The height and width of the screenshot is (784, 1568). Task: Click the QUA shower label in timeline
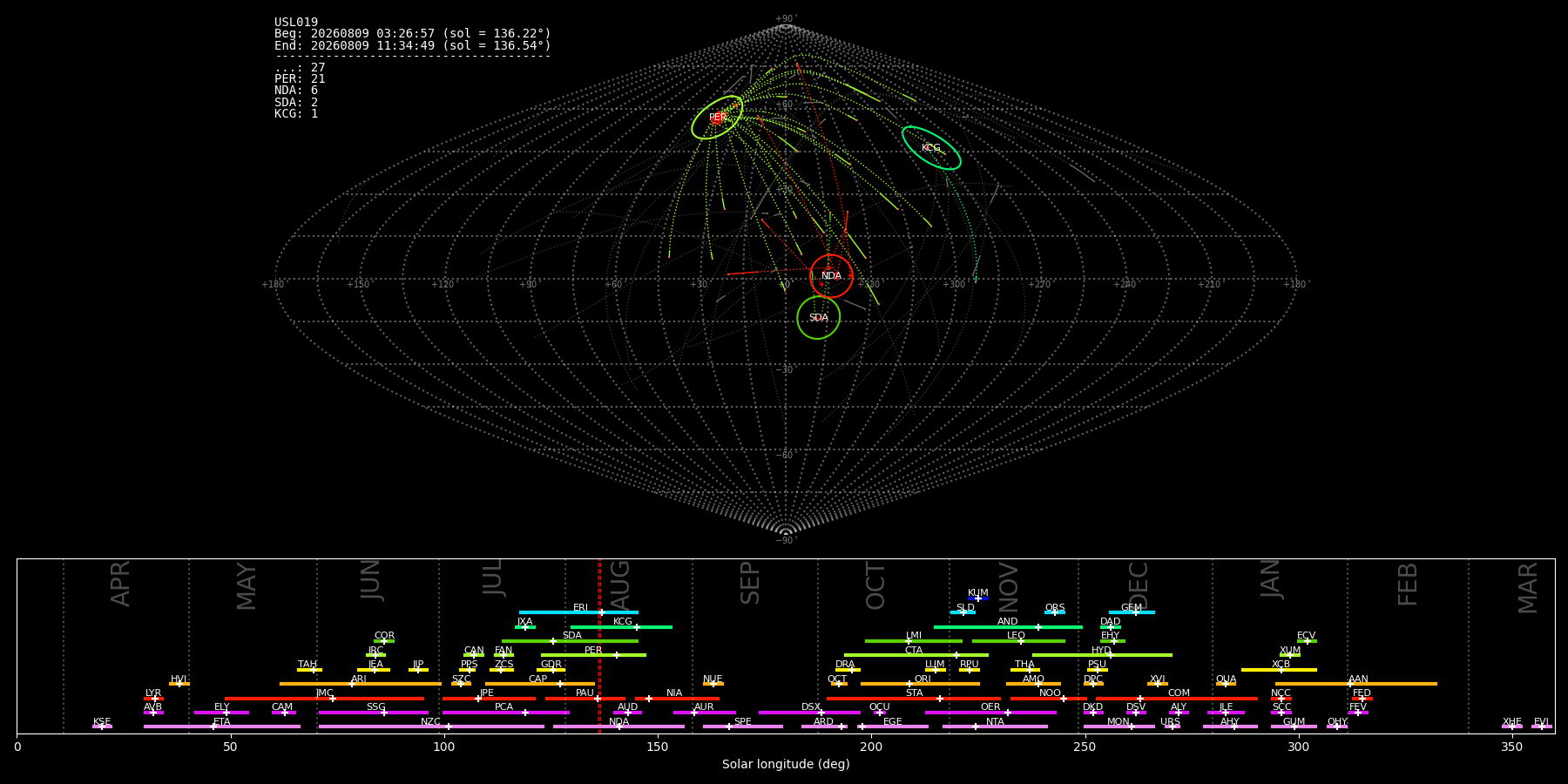1226,679
